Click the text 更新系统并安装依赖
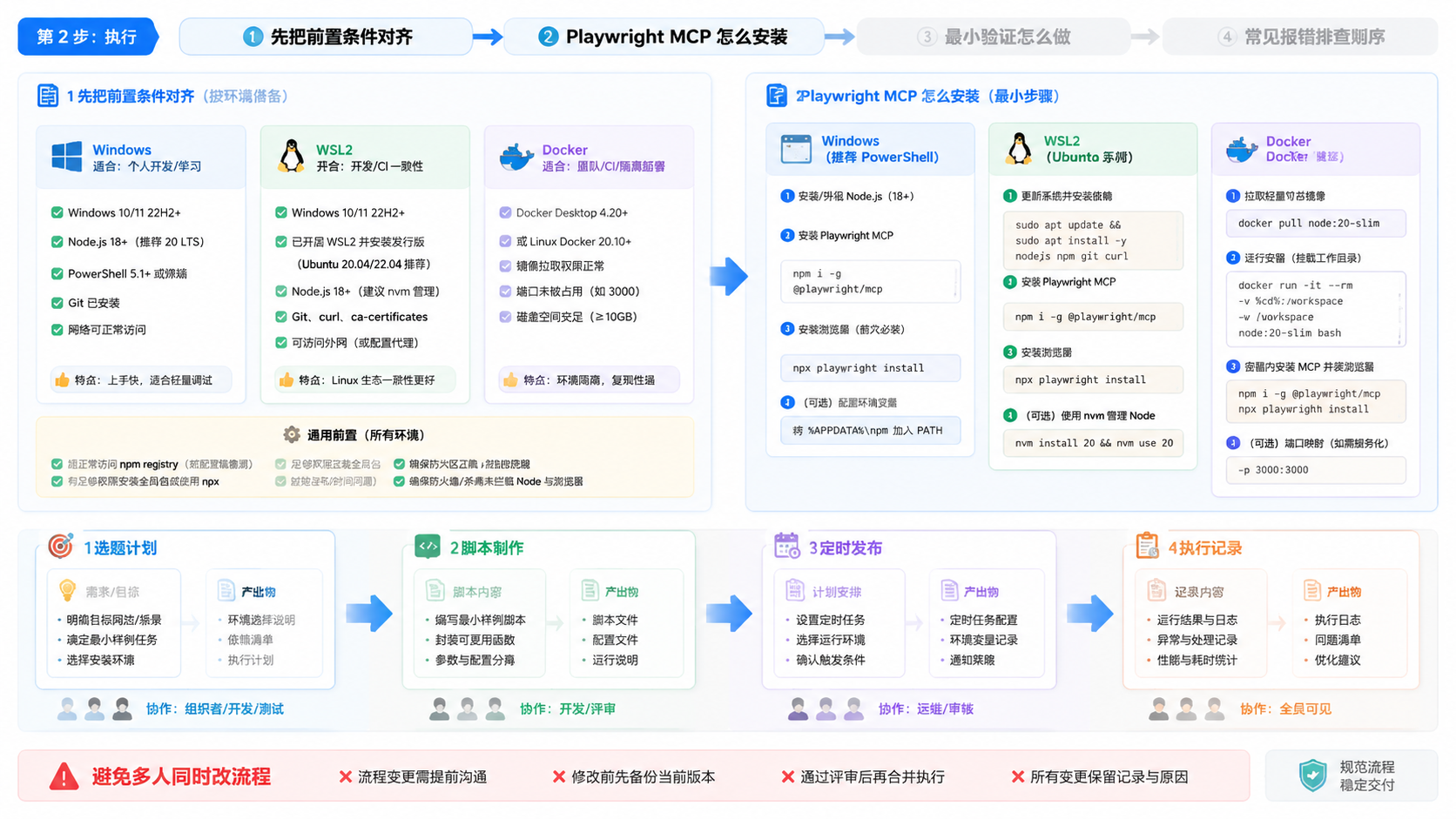 pos(1067,196)
